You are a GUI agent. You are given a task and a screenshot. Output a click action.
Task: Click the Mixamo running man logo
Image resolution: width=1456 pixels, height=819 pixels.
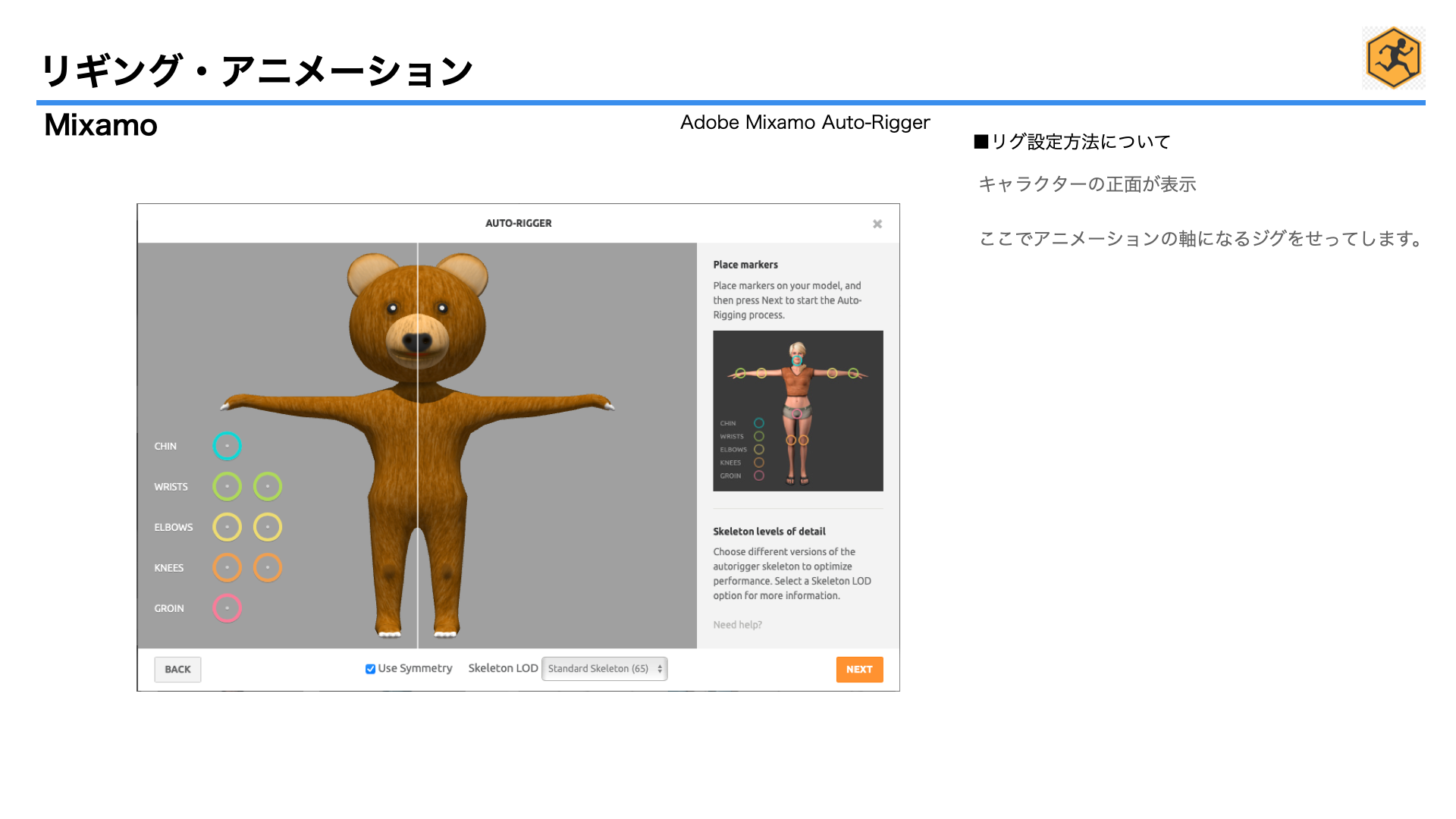tap(1393, 58)
